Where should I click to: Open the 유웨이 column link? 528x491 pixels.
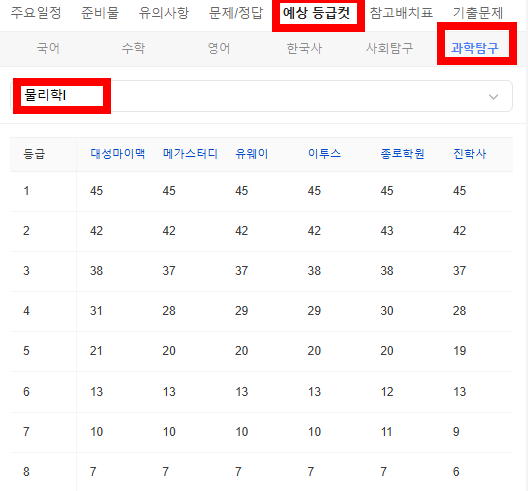[252, 154]
